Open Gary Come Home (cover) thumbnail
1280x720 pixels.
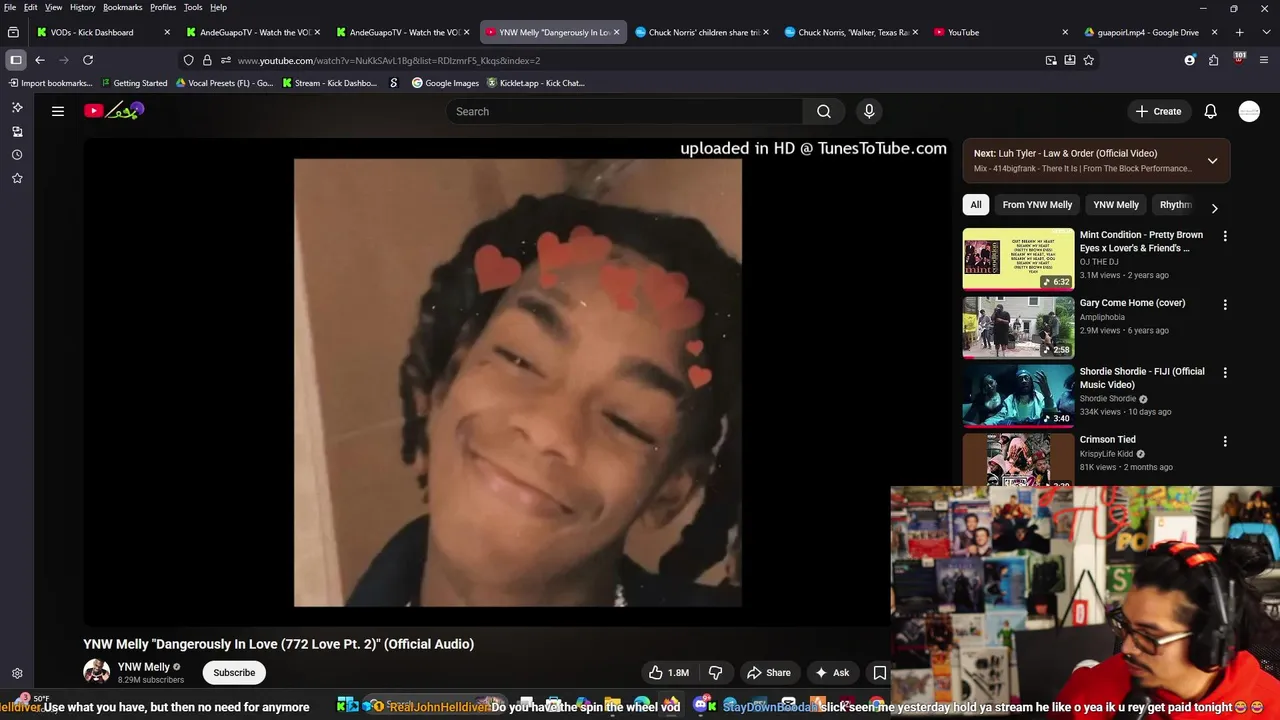point(1018,327)
